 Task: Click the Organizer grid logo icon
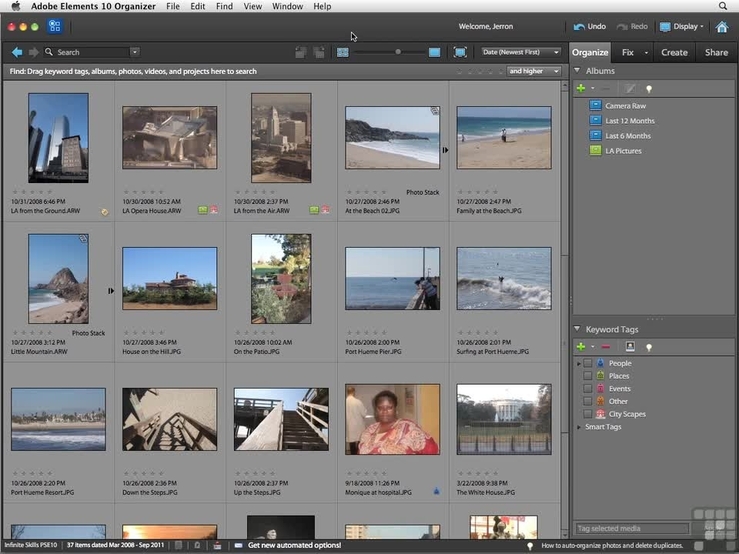55,26
